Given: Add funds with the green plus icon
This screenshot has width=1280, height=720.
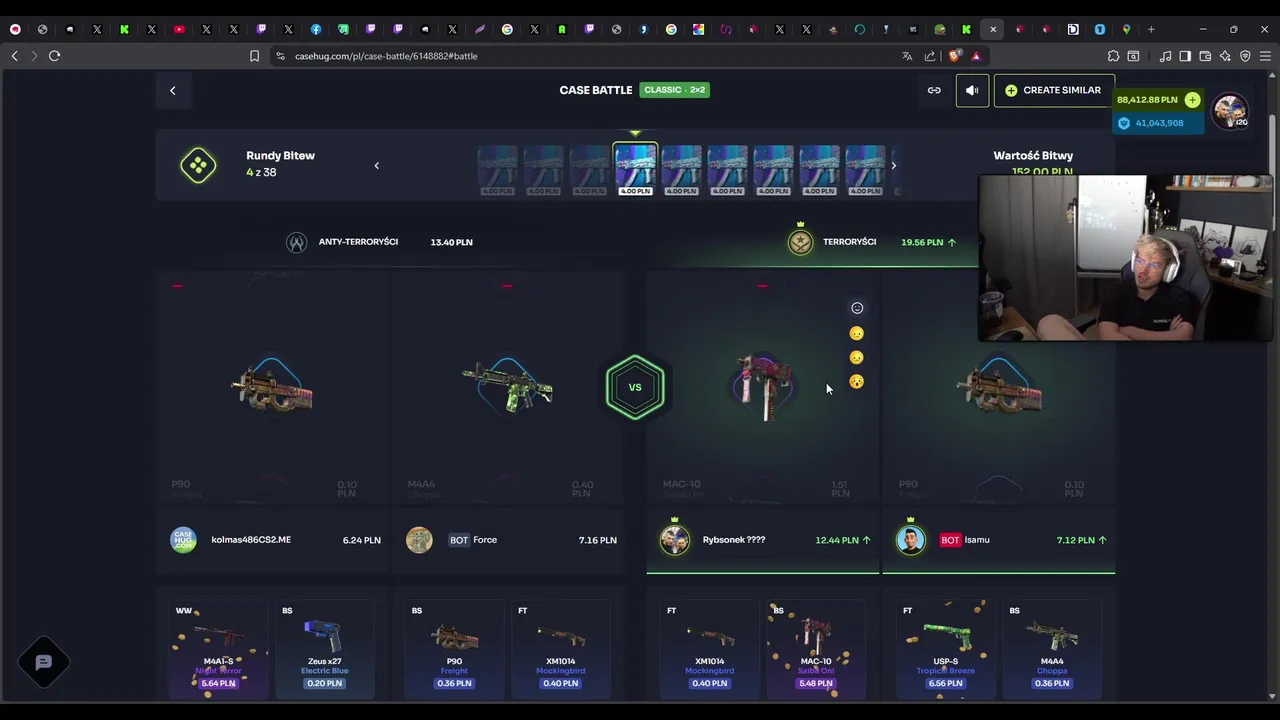Looking at the screenshot, I should (x=1192, y=100).
